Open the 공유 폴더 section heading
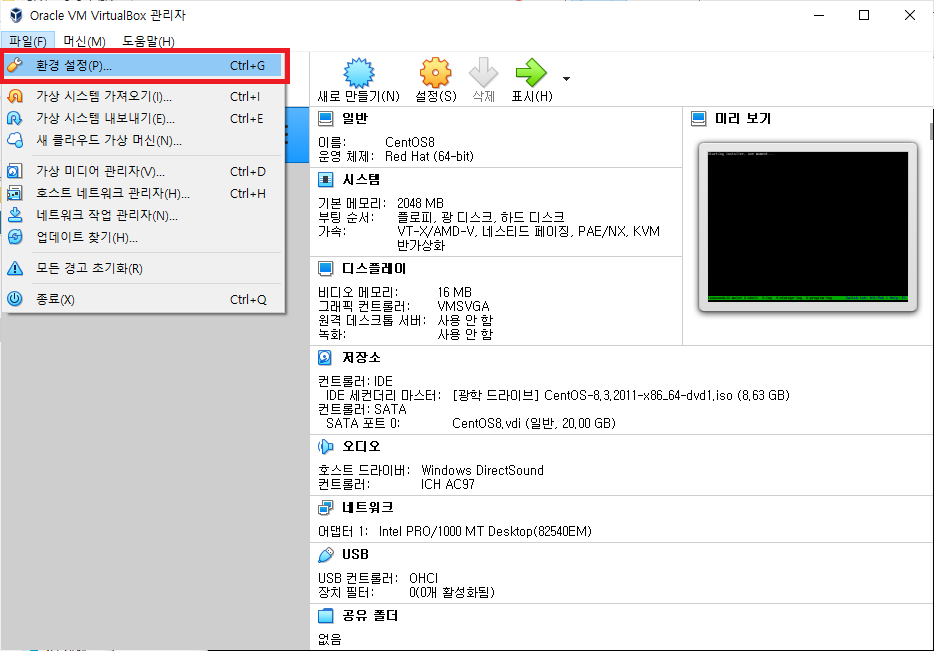Viewport: 934px width, 651px height. point(370,615)
